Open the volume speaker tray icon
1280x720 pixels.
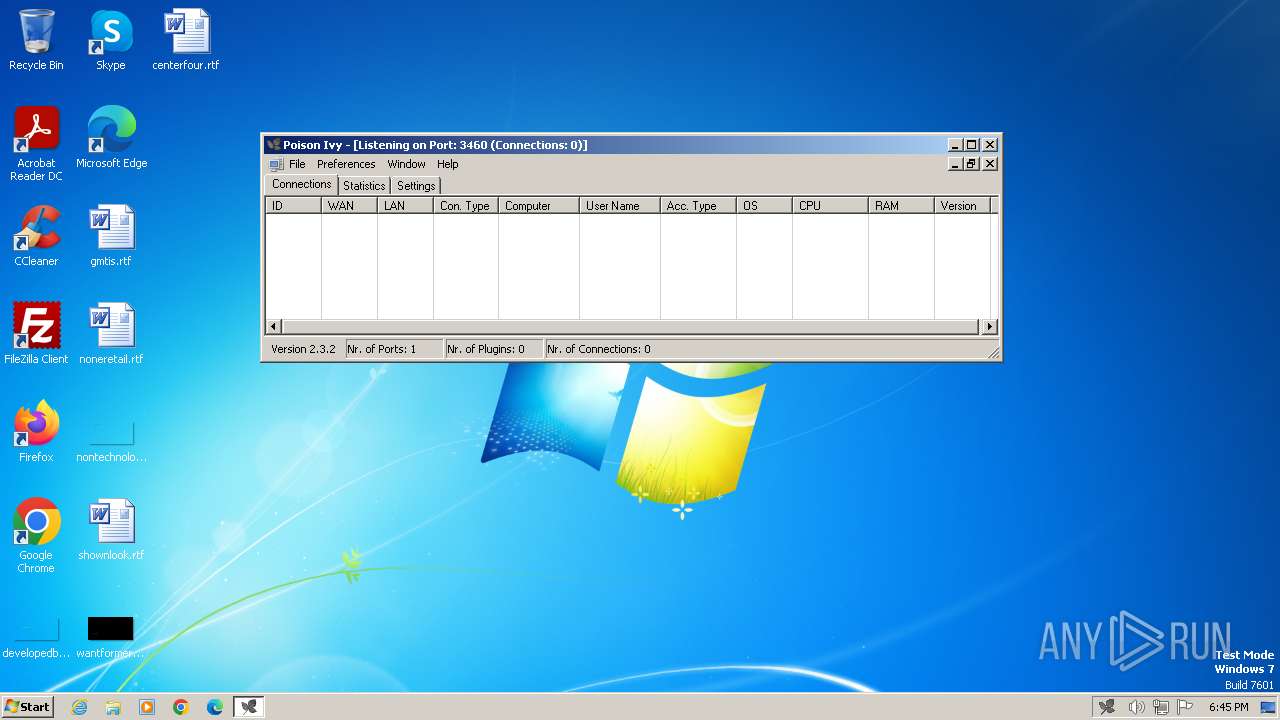1136,707
